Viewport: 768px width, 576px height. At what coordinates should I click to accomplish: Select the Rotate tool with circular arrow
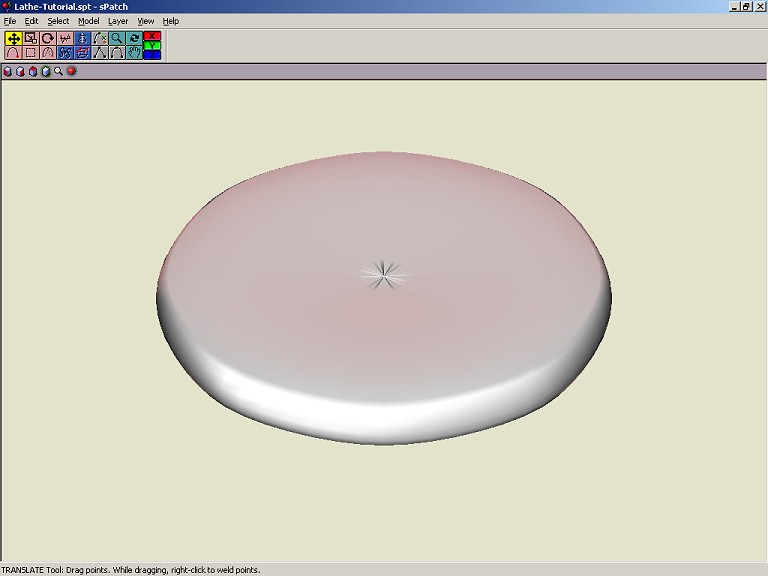tap(48, 38)
